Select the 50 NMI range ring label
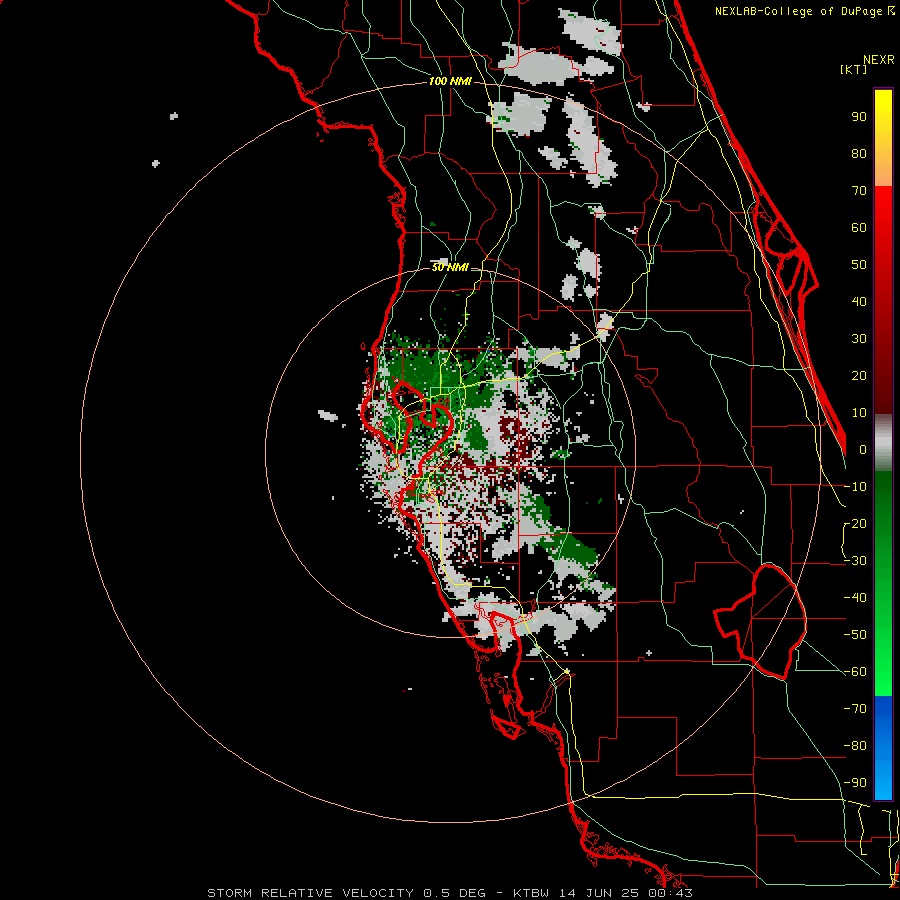Screen dimensions: 900x900 point(450,267)
